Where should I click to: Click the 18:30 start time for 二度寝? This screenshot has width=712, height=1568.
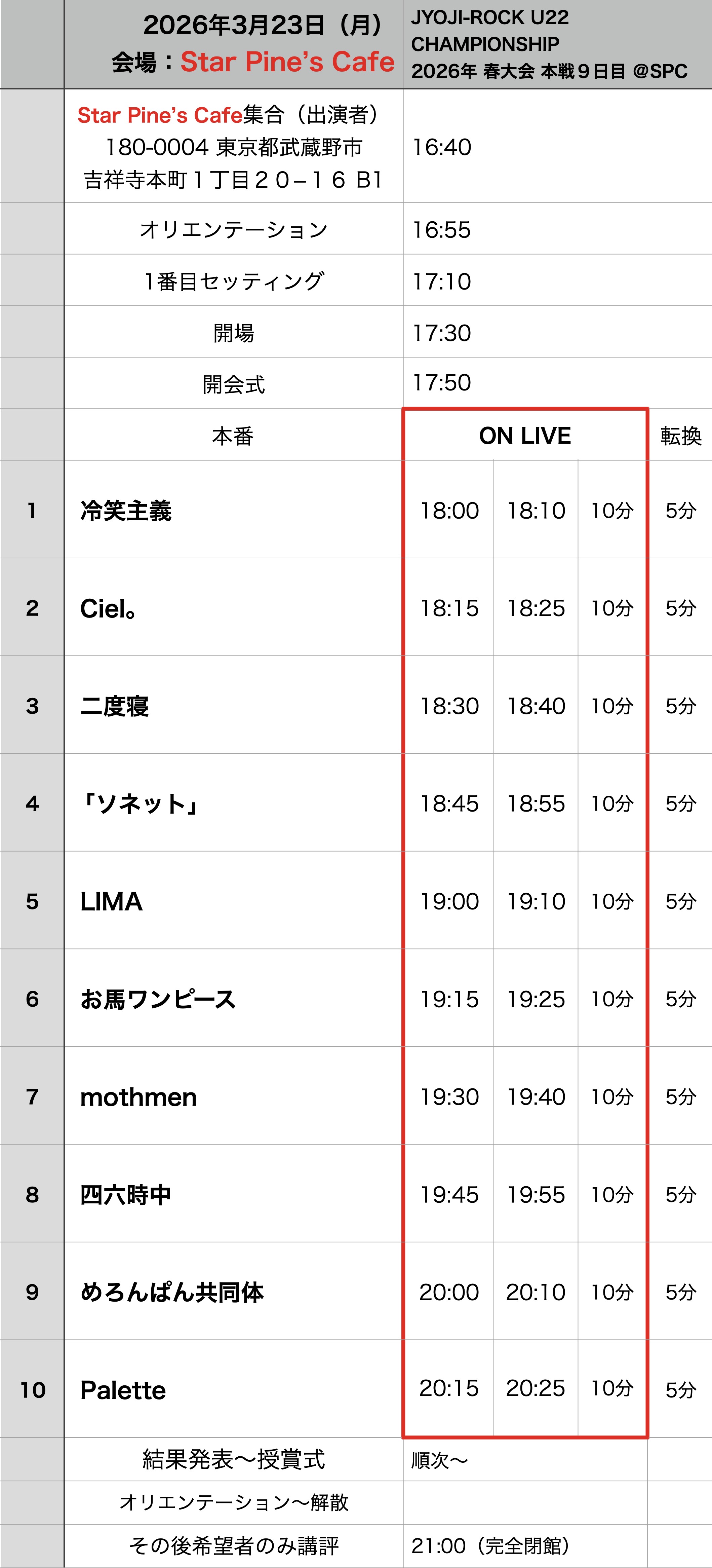click(450, 706)
